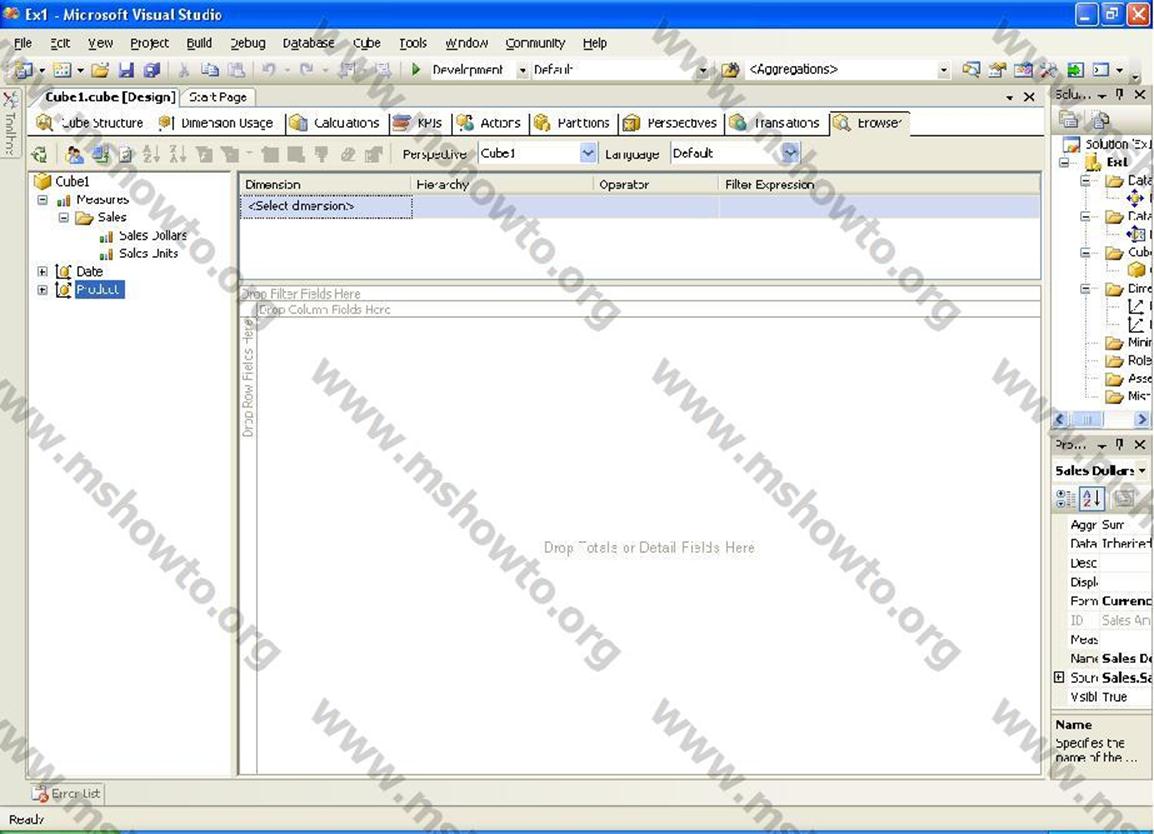Viewport: 1154px width, 834px height.
Task: Click the Properties icon in Solution Explorer toolbar
Action: (1069, 119)
